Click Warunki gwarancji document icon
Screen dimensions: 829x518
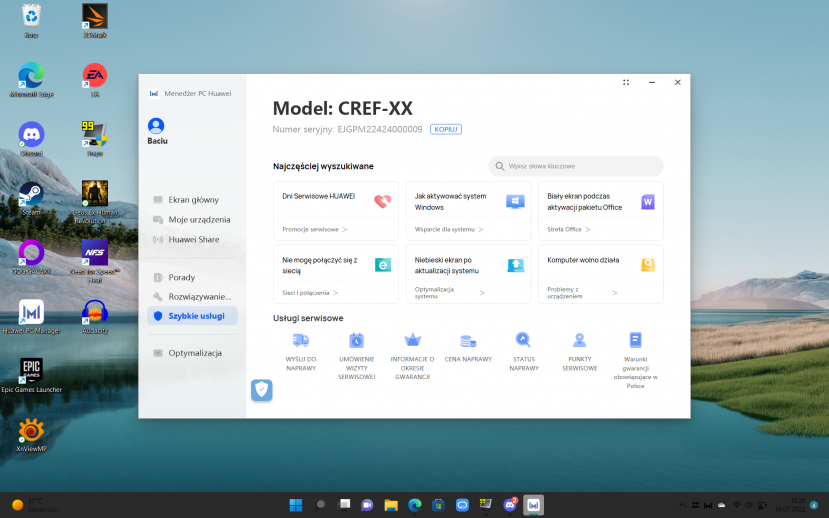[635, 340]
